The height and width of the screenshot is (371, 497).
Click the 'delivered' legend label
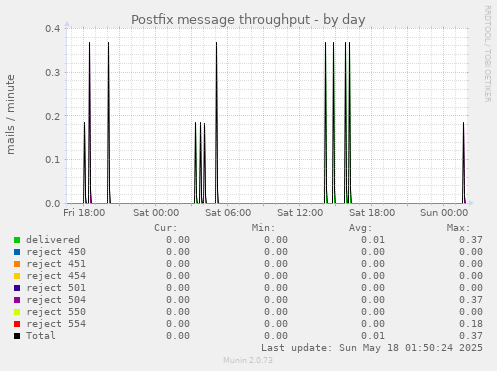[x=53, y=240]
